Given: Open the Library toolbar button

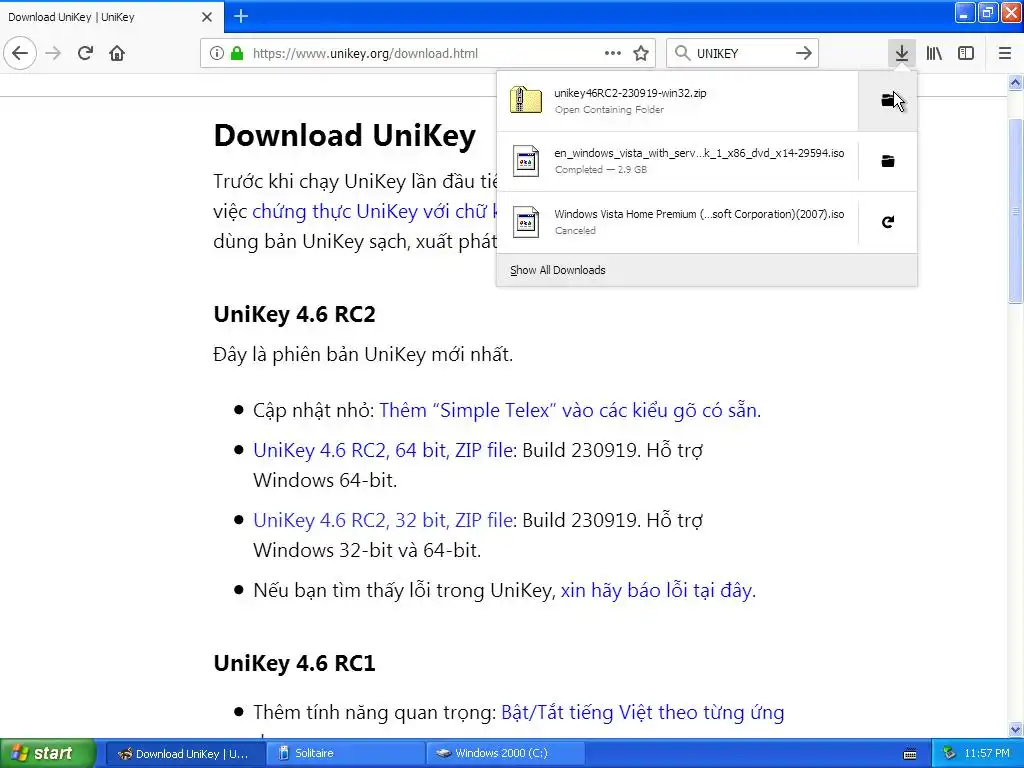Looking at the screenshot, I should pos(934,53).
